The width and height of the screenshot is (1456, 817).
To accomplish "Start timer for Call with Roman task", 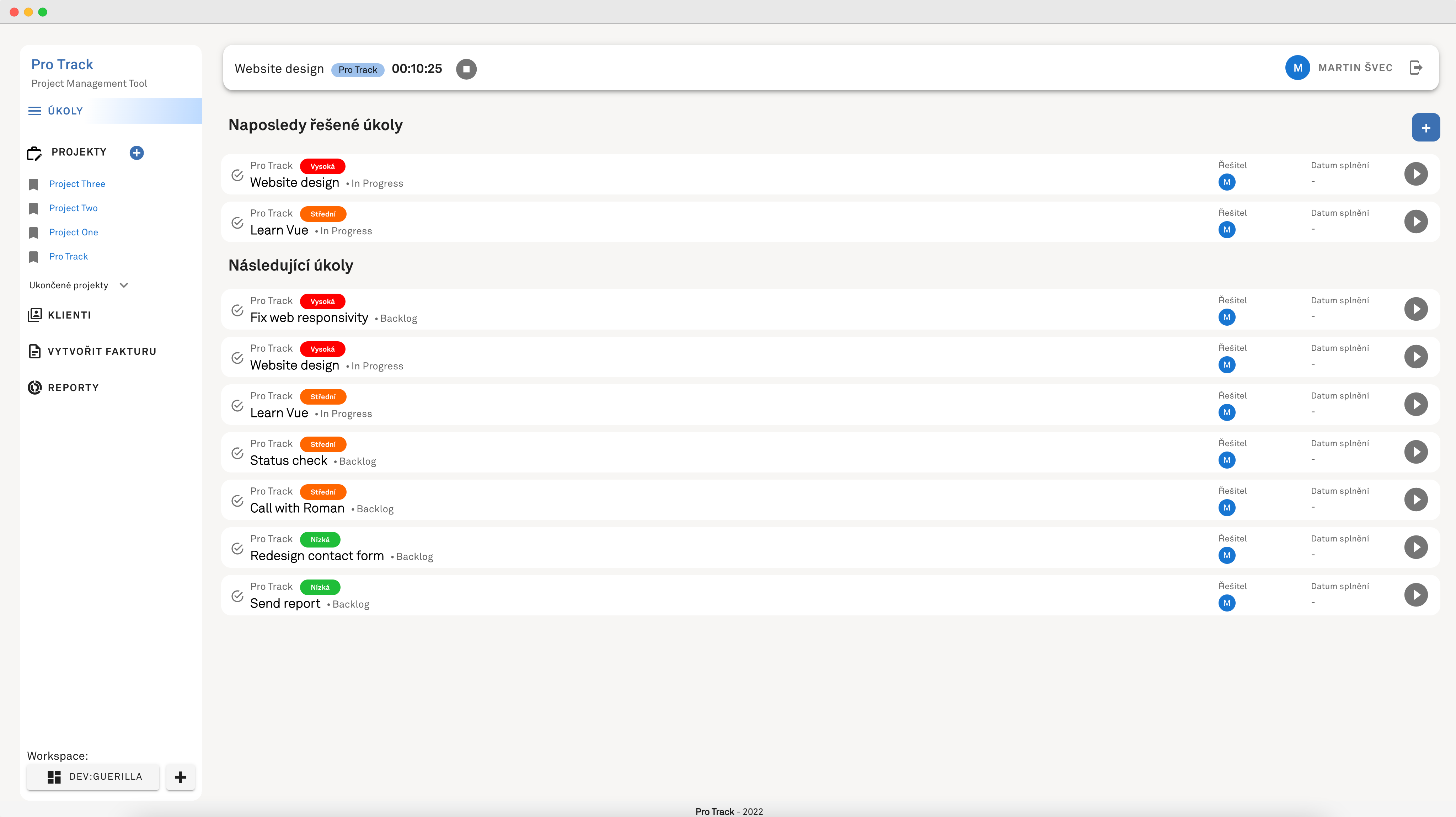I will 1415,500.
